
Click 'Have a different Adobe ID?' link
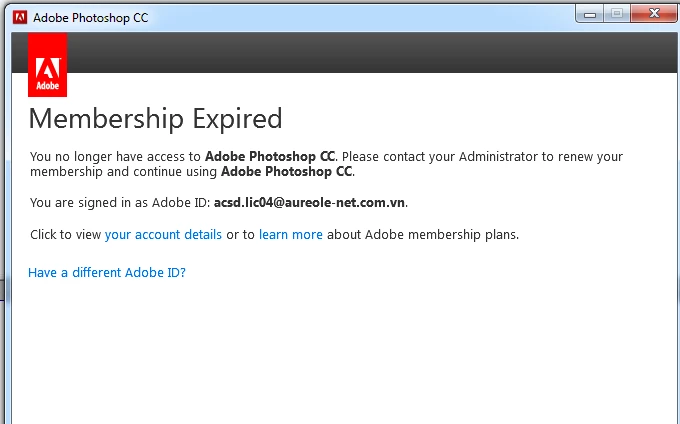[107, 272]
